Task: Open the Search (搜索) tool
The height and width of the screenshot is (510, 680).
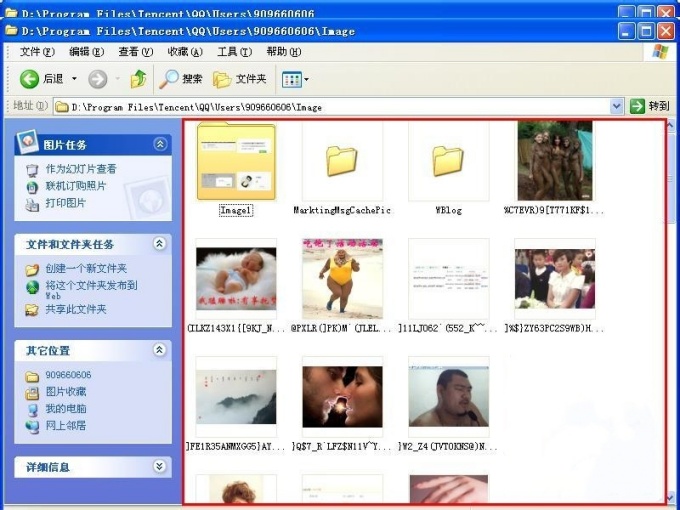Action: click(x=181, y=79)
